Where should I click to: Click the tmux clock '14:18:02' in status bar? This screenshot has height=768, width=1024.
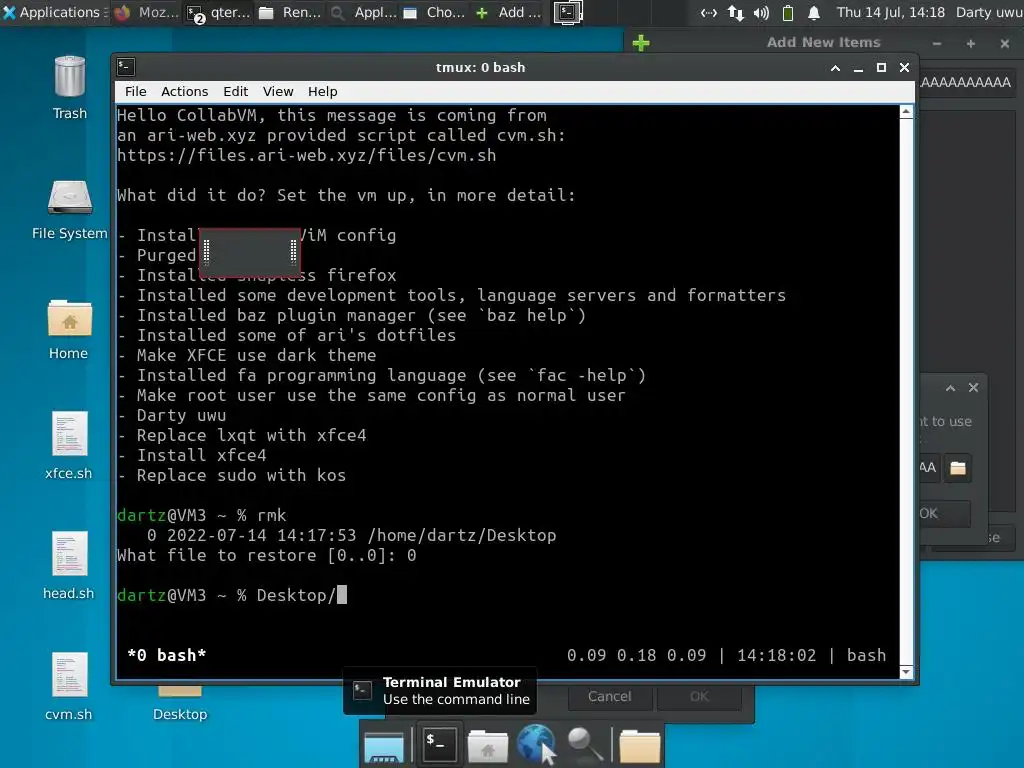776,655
